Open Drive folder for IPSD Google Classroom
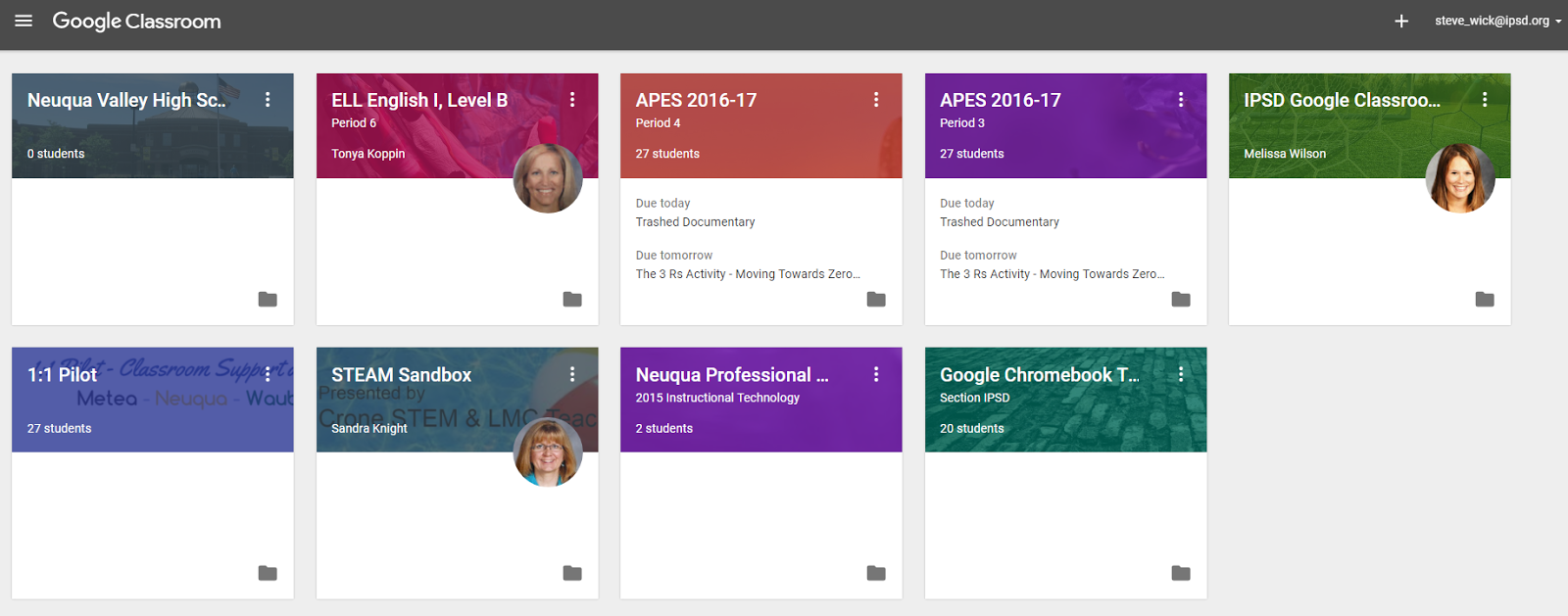1568x616 pixels. coord(1485,299)
